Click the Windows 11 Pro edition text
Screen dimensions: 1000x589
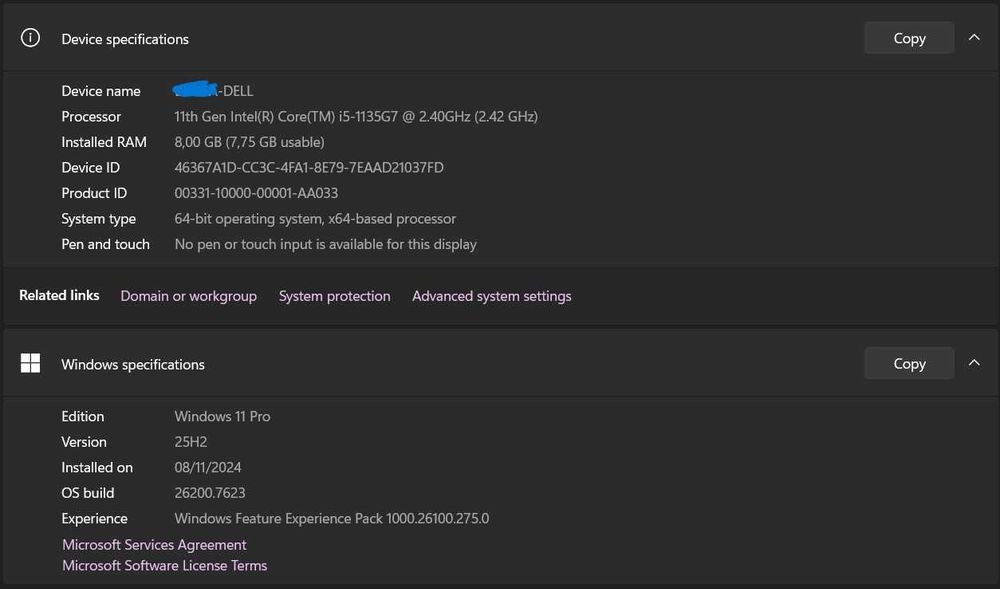pos(222,416)
